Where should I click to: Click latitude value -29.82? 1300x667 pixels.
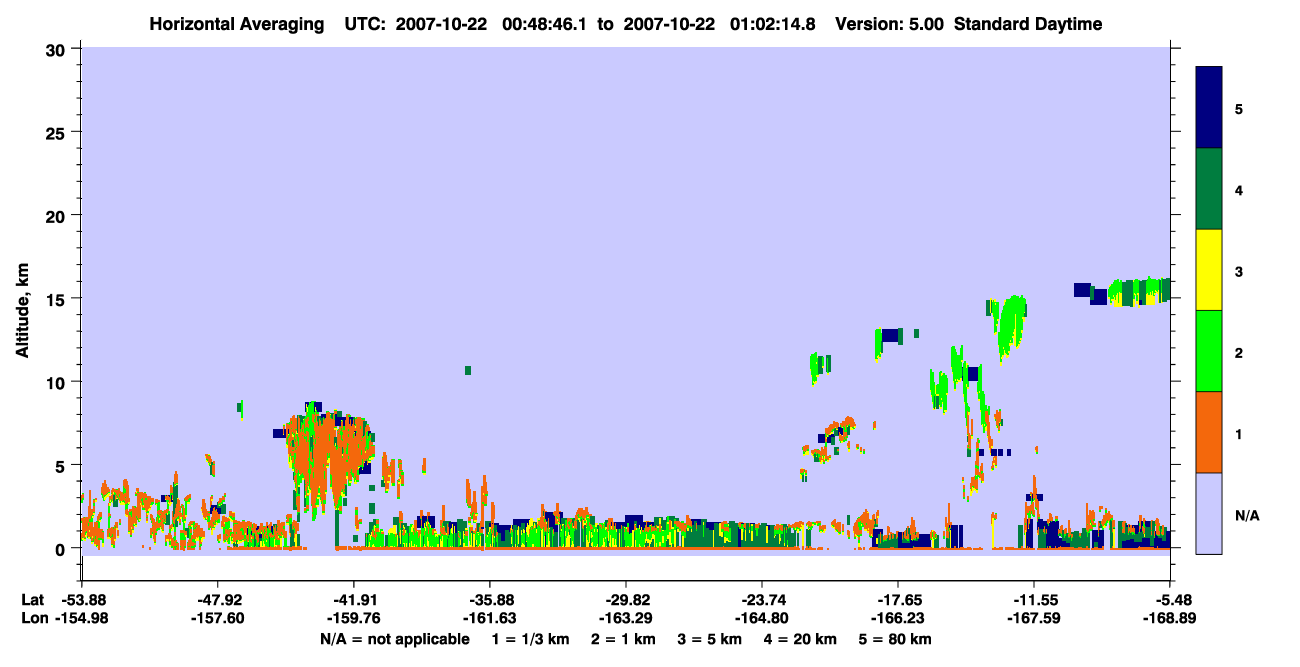tap(626, 600)
